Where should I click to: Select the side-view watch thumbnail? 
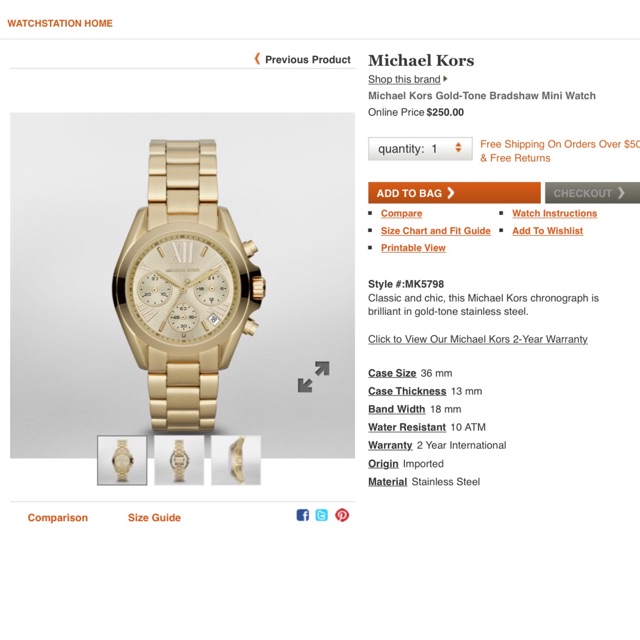(x=236, y=460)
